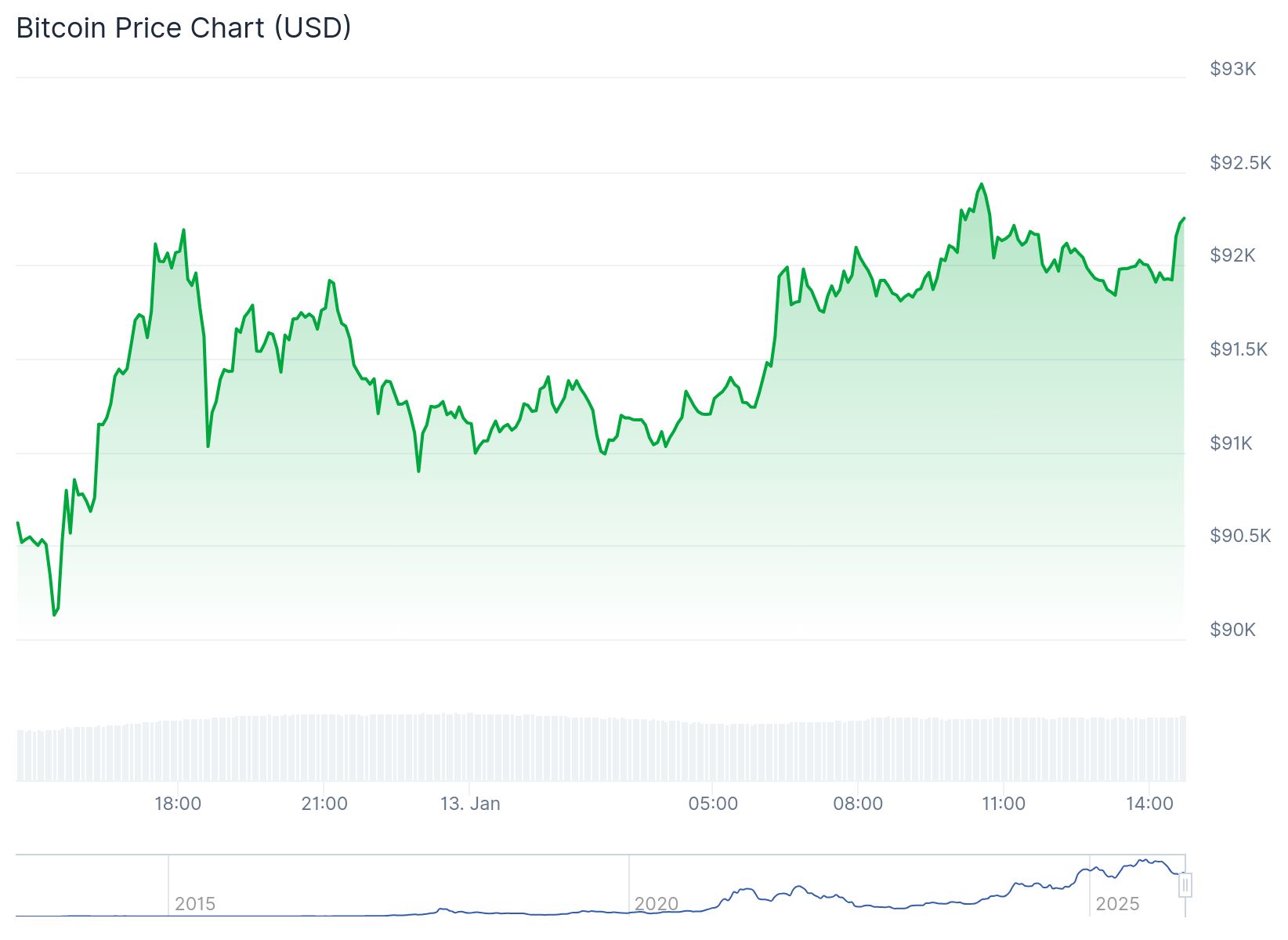Click the 11:00 time axis label

1004,804
